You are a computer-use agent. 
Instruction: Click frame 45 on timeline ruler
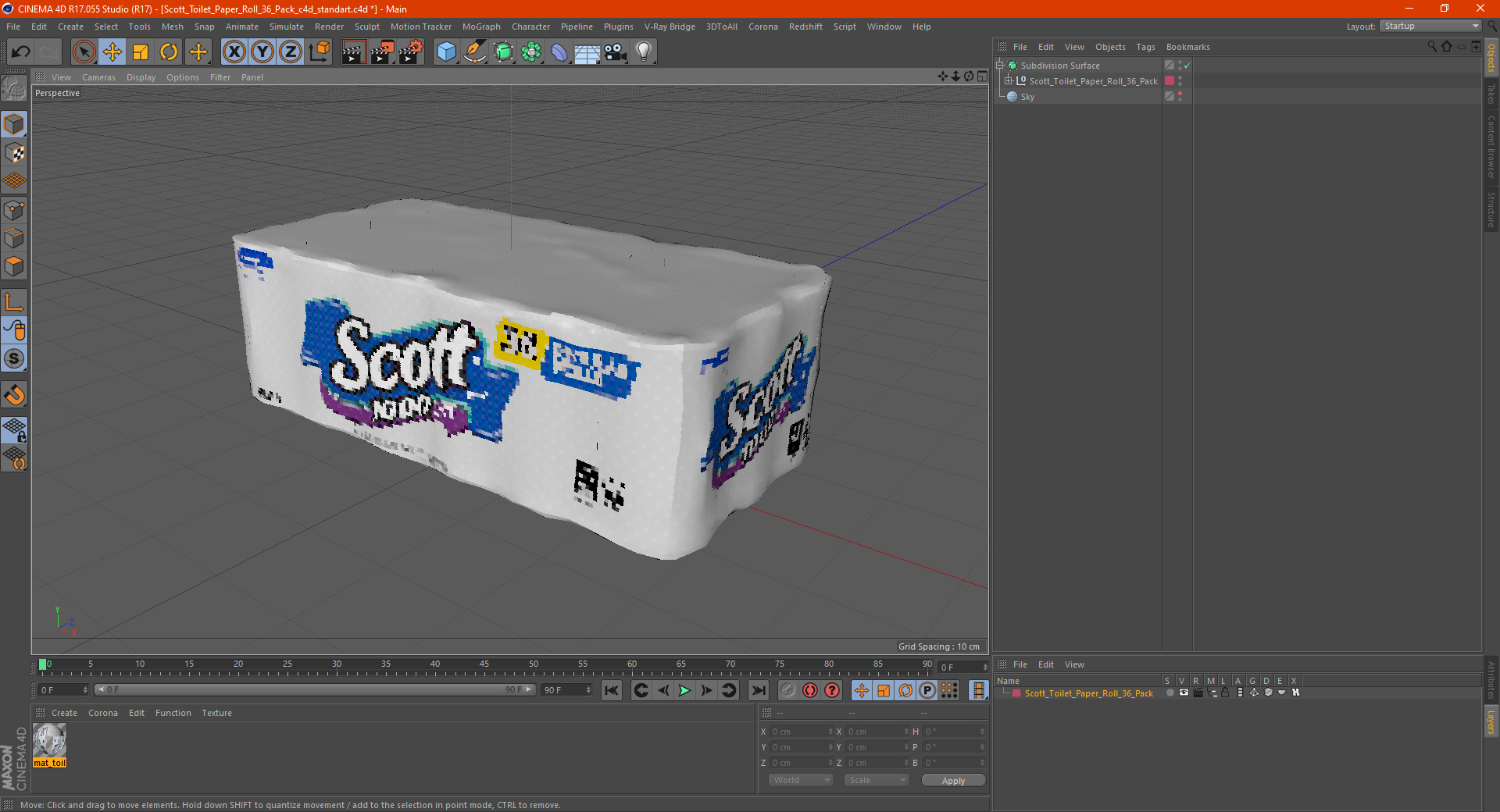[x=484, y=664]
